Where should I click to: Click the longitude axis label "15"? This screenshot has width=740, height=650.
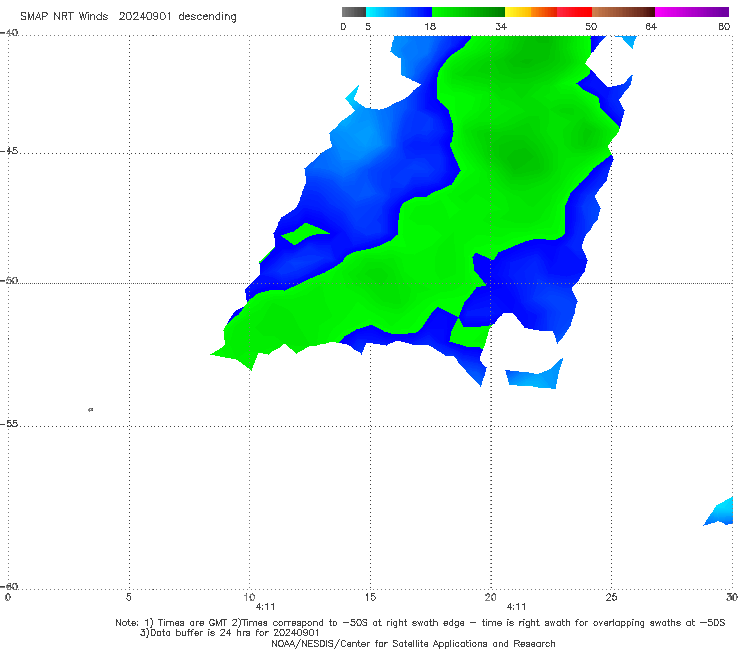(370, 597)
